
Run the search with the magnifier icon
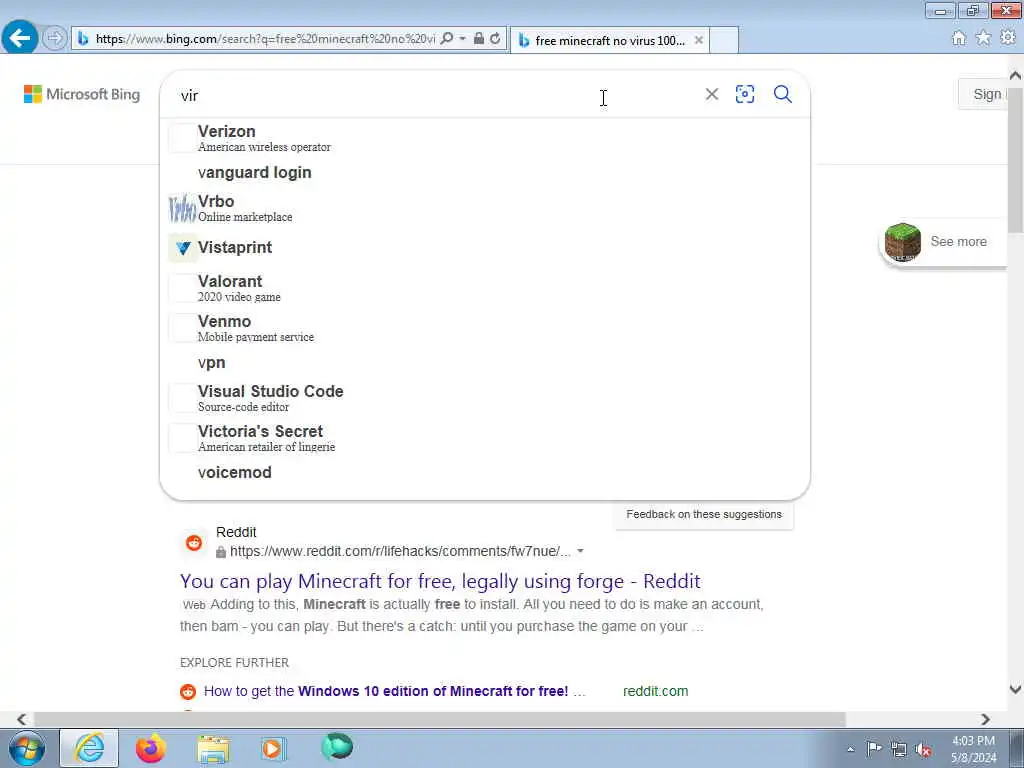coord(782,95)
